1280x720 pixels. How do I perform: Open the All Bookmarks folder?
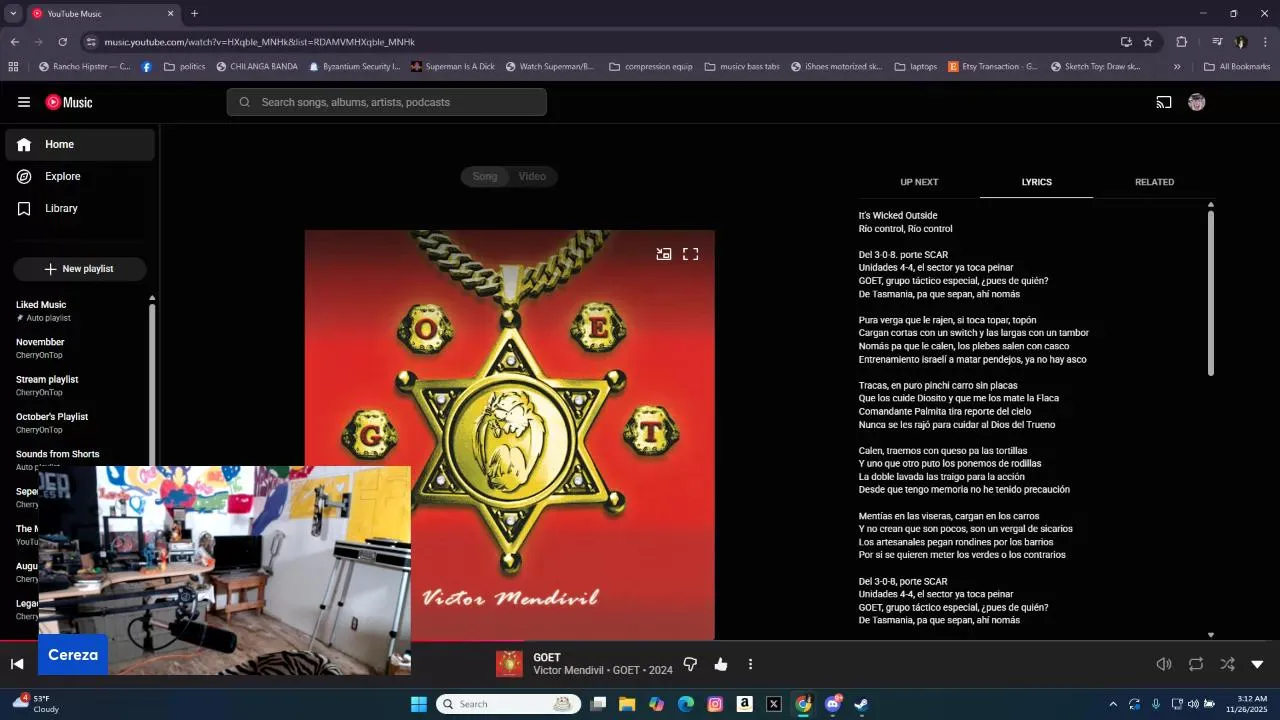pyautogui.click(x=1237, y=67)
